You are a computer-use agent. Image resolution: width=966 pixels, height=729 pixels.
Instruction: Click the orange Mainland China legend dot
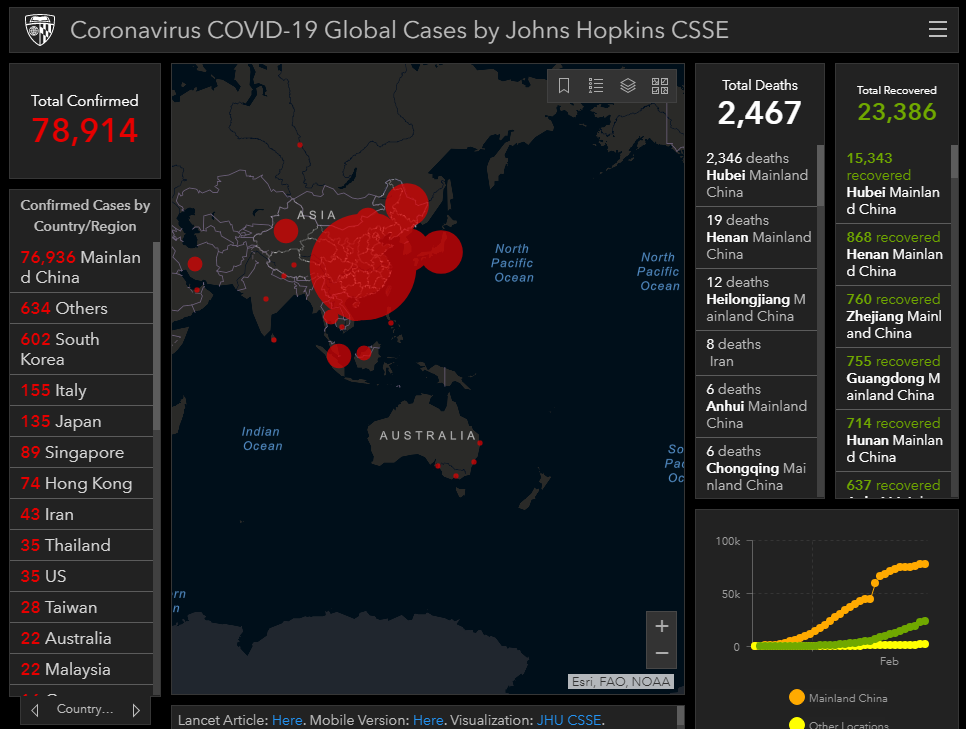[797, 698]
